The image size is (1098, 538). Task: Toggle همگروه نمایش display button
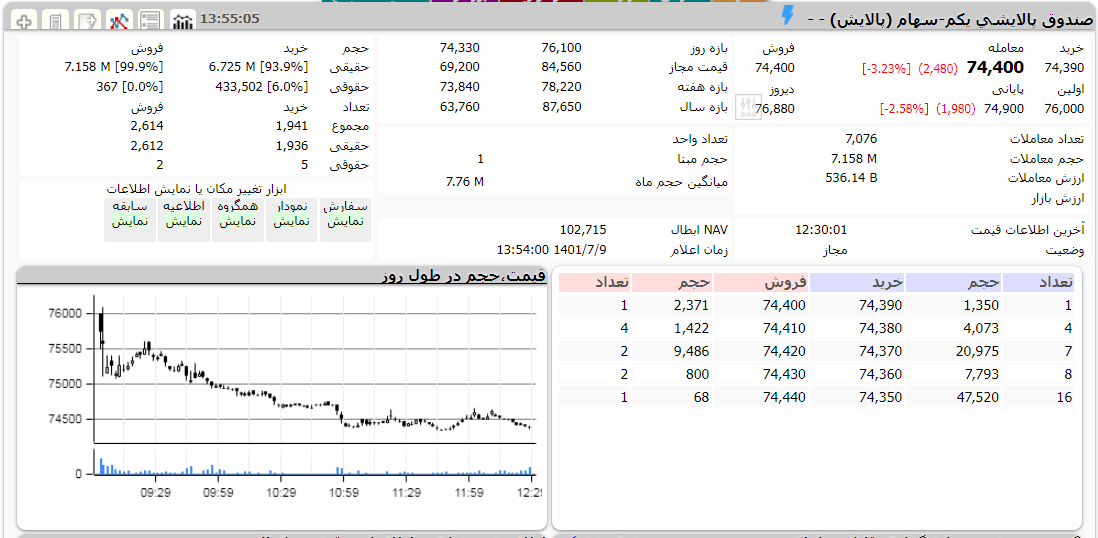tap(237, 220)
